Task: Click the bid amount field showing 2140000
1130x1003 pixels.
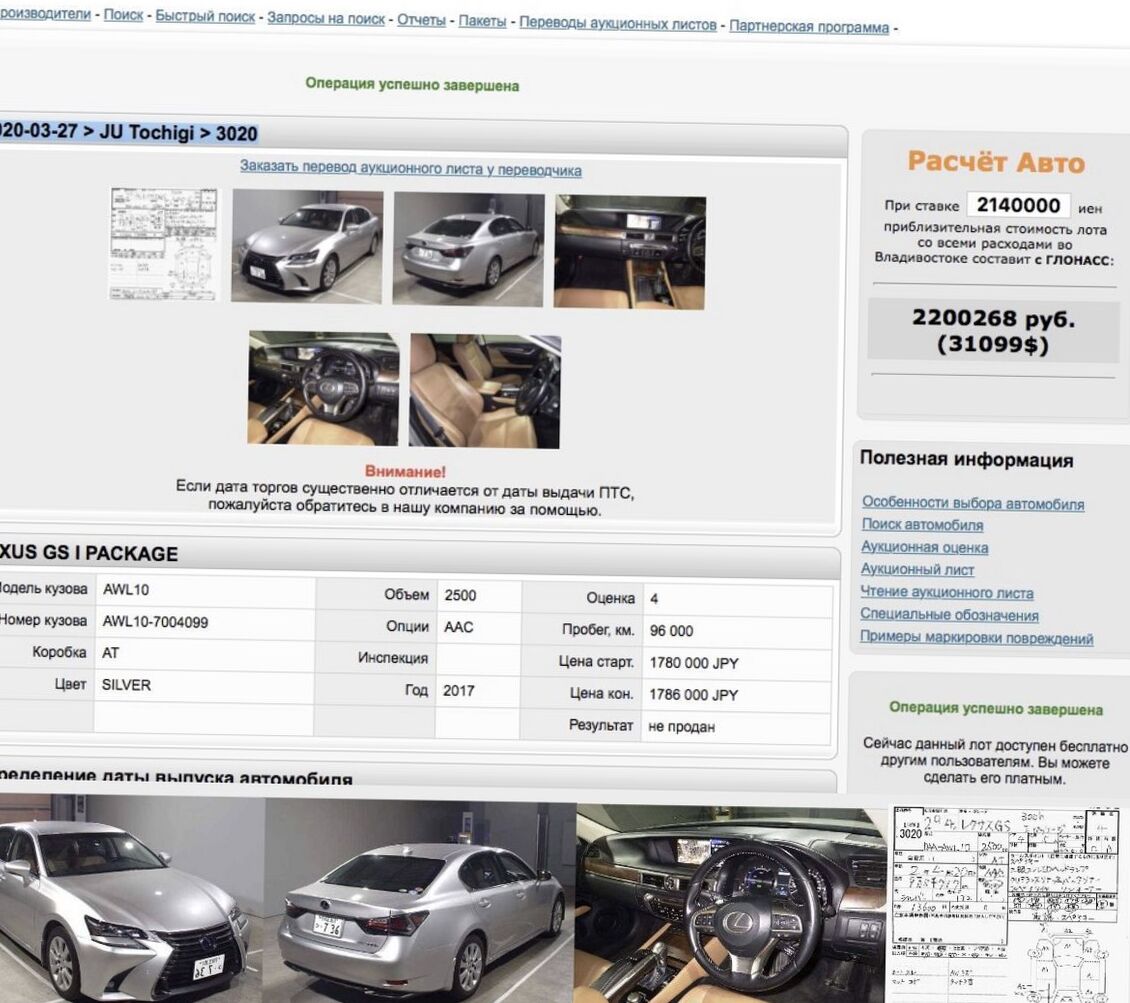Action: pos(1018,206)
